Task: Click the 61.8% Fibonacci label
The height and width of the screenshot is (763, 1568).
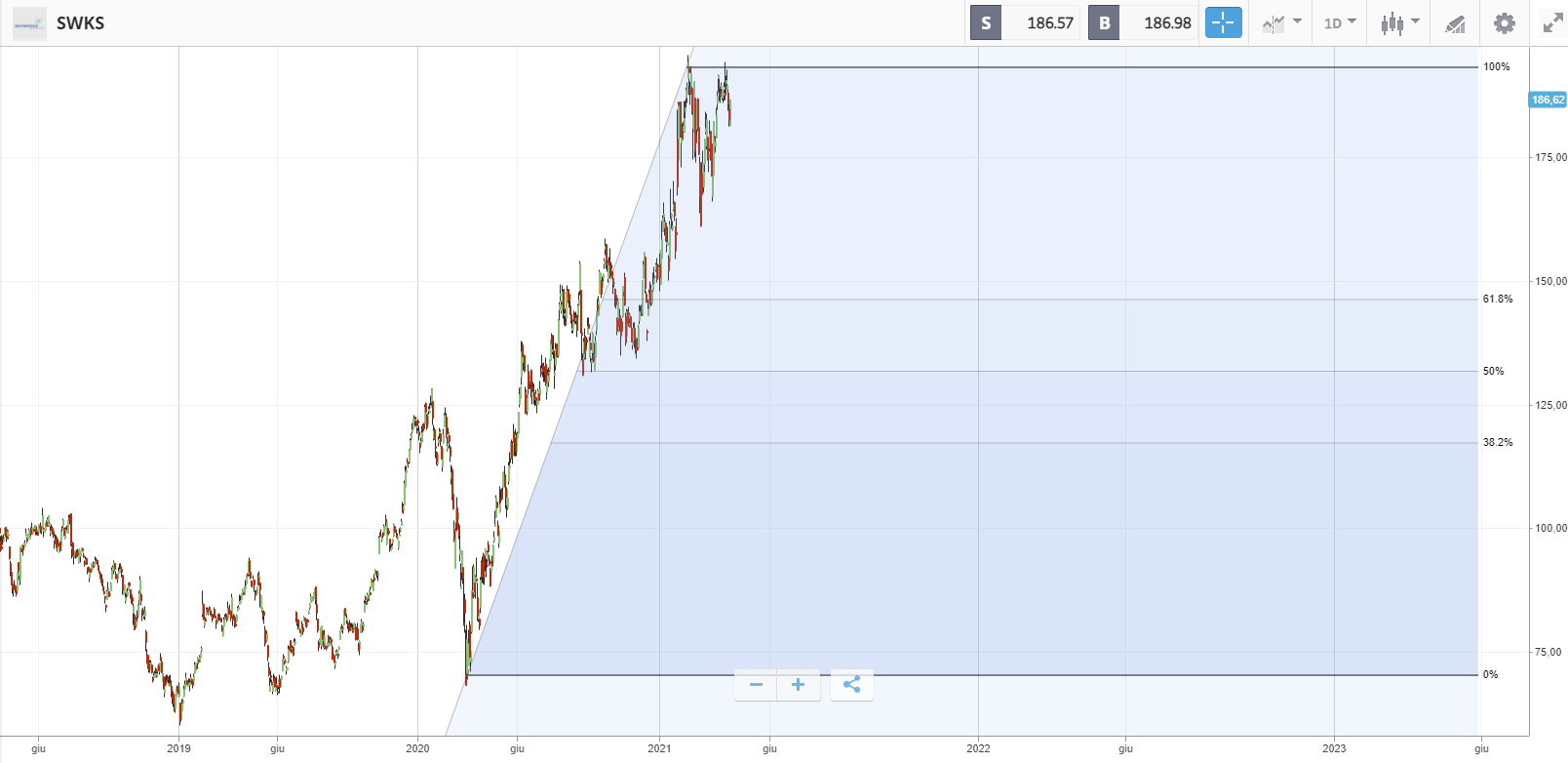Action: click(x=1498, y=300)
